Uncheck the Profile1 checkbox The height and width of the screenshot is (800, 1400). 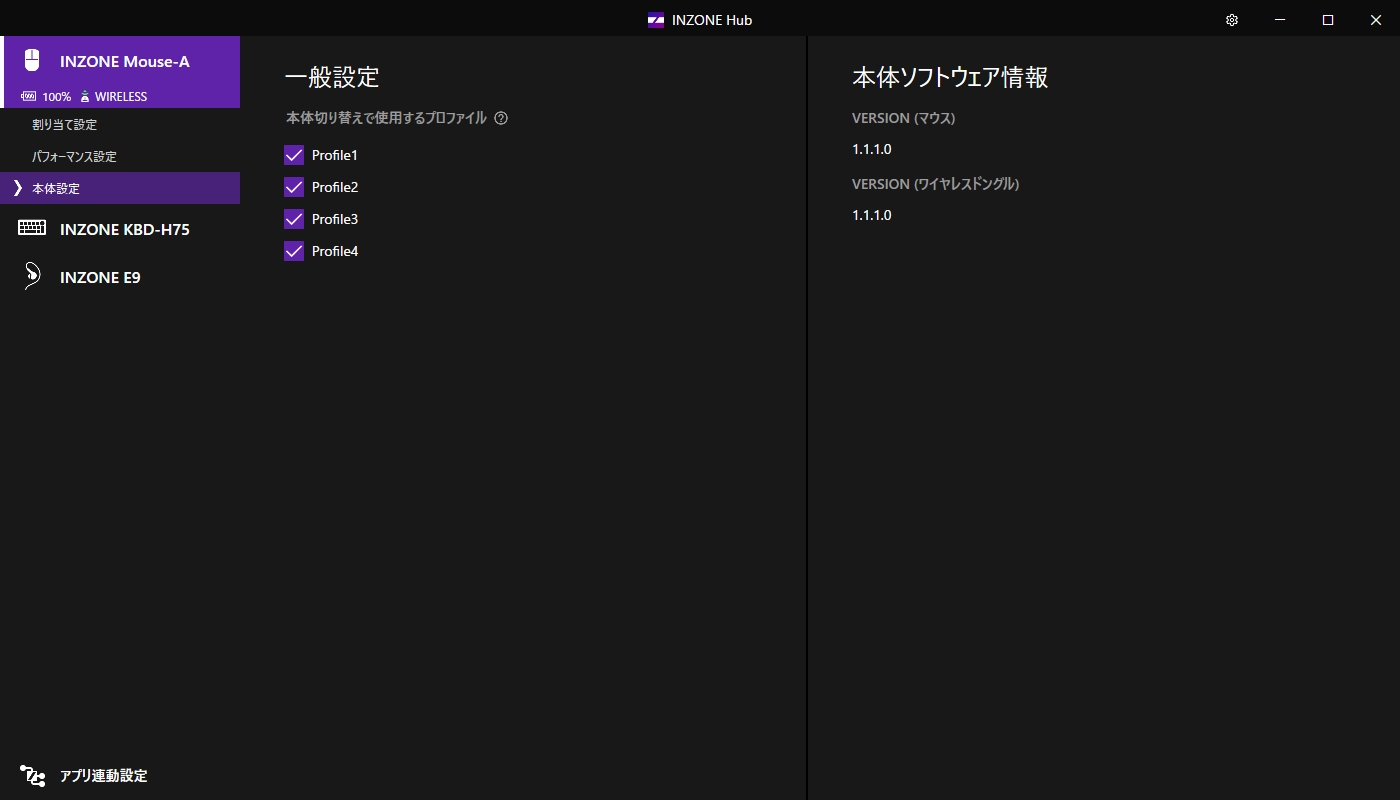294,155
